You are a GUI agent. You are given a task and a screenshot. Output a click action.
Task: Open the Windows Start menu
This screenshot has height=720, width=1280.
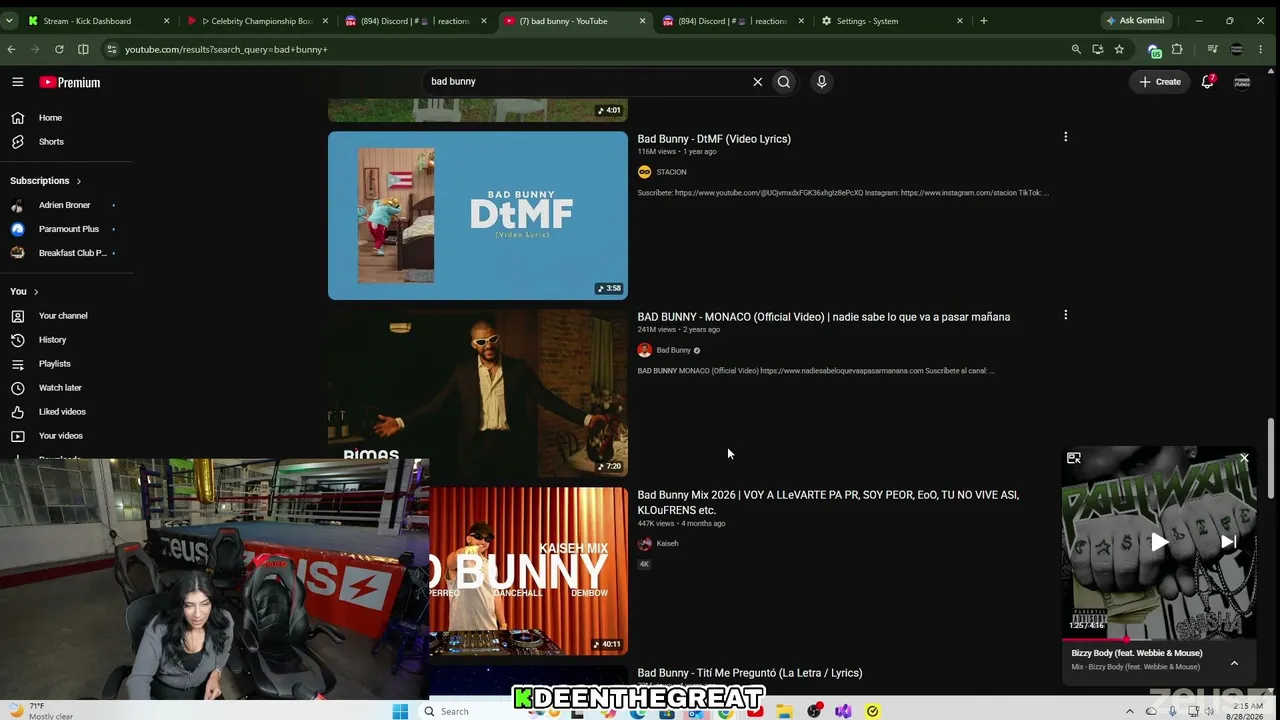click(x=400, y=711)
